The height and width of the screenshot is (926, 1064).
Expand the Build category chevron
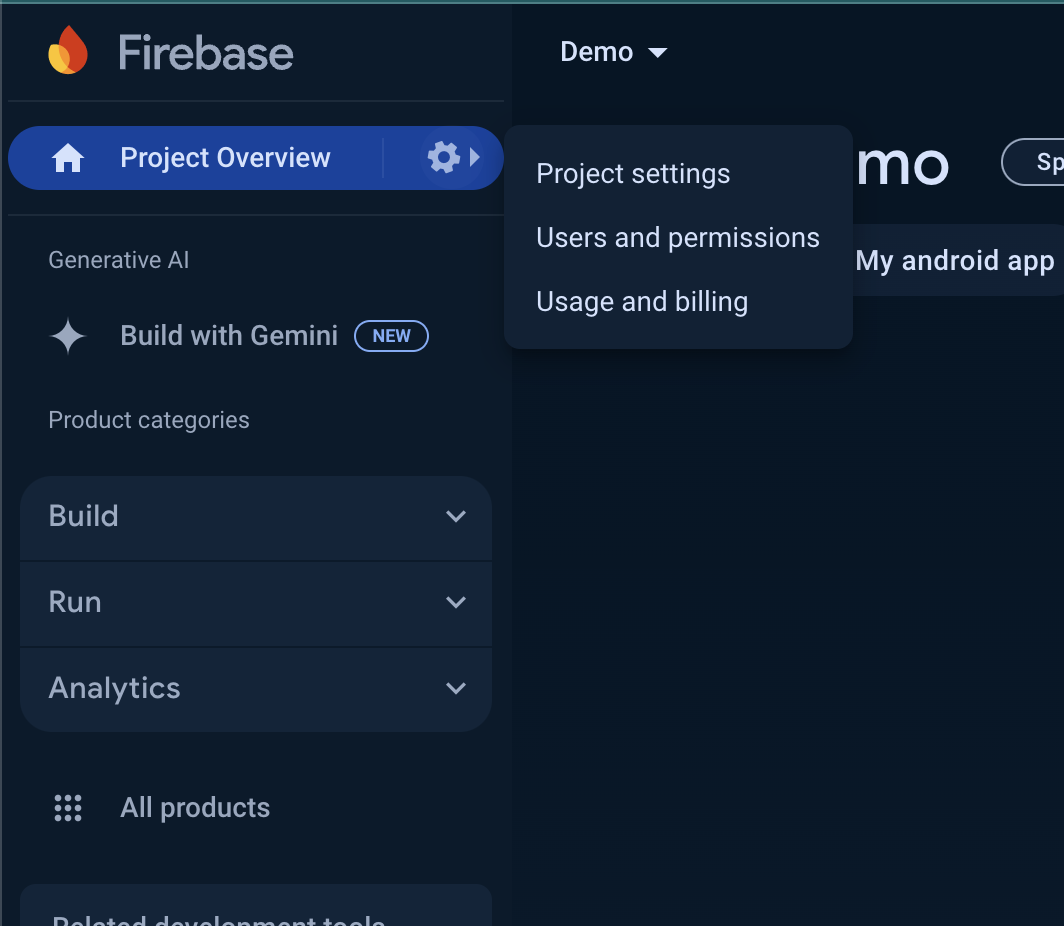click(456, 516)
